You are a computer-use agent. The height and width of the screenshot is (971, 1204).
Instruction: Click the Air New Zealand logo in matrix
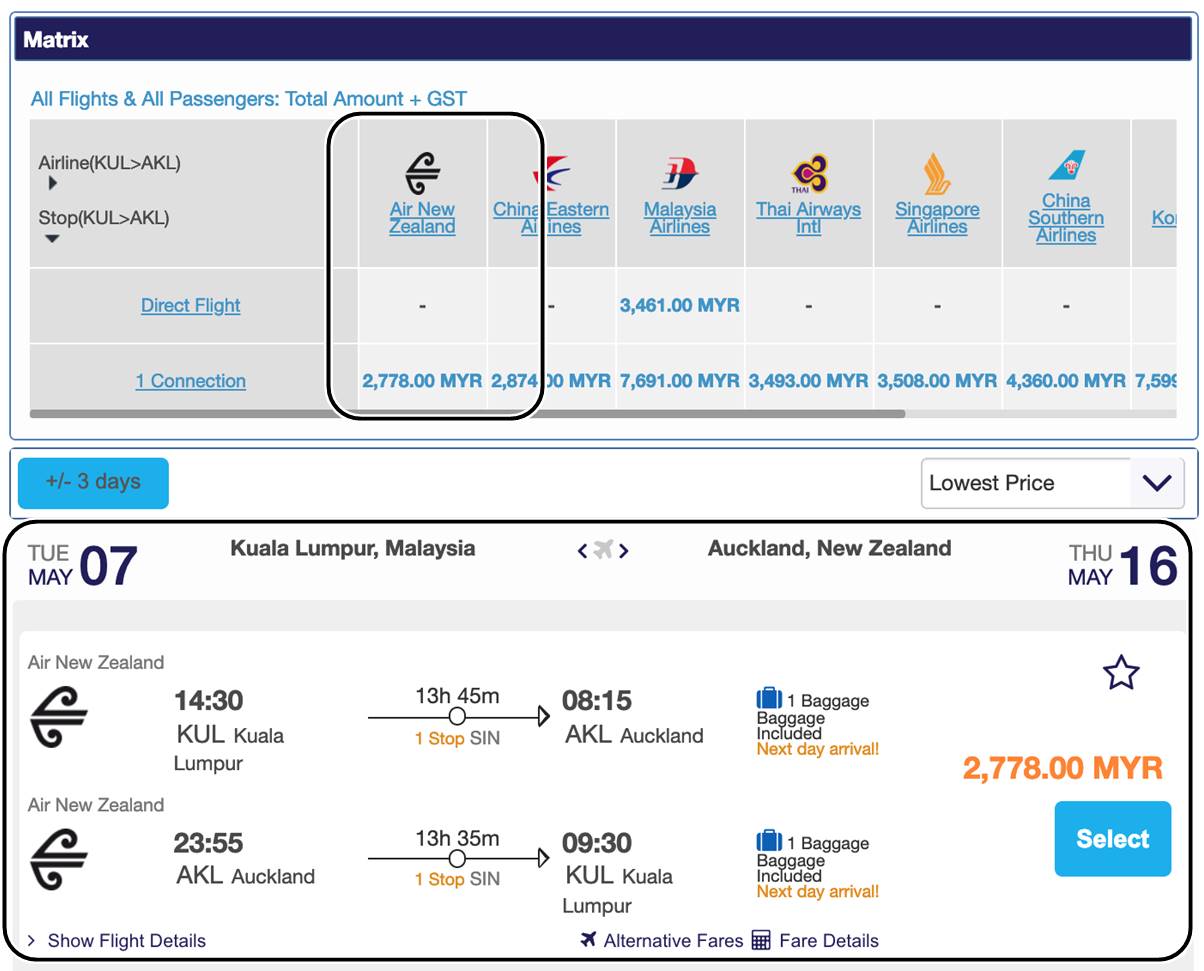pos(422,174)
